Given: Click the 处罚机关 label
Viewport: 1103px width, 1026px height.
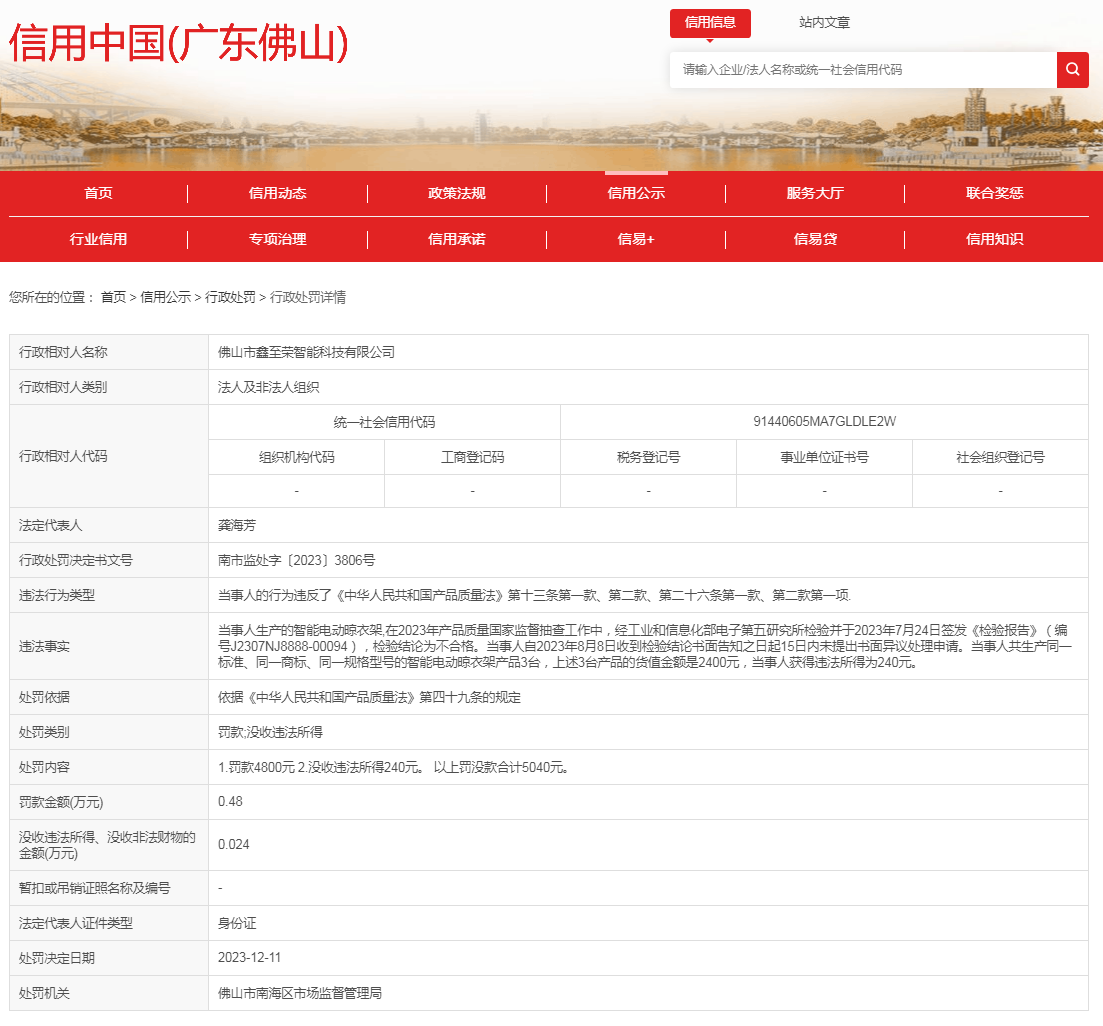Looking at the screenshot, I should tap(44, 994).
